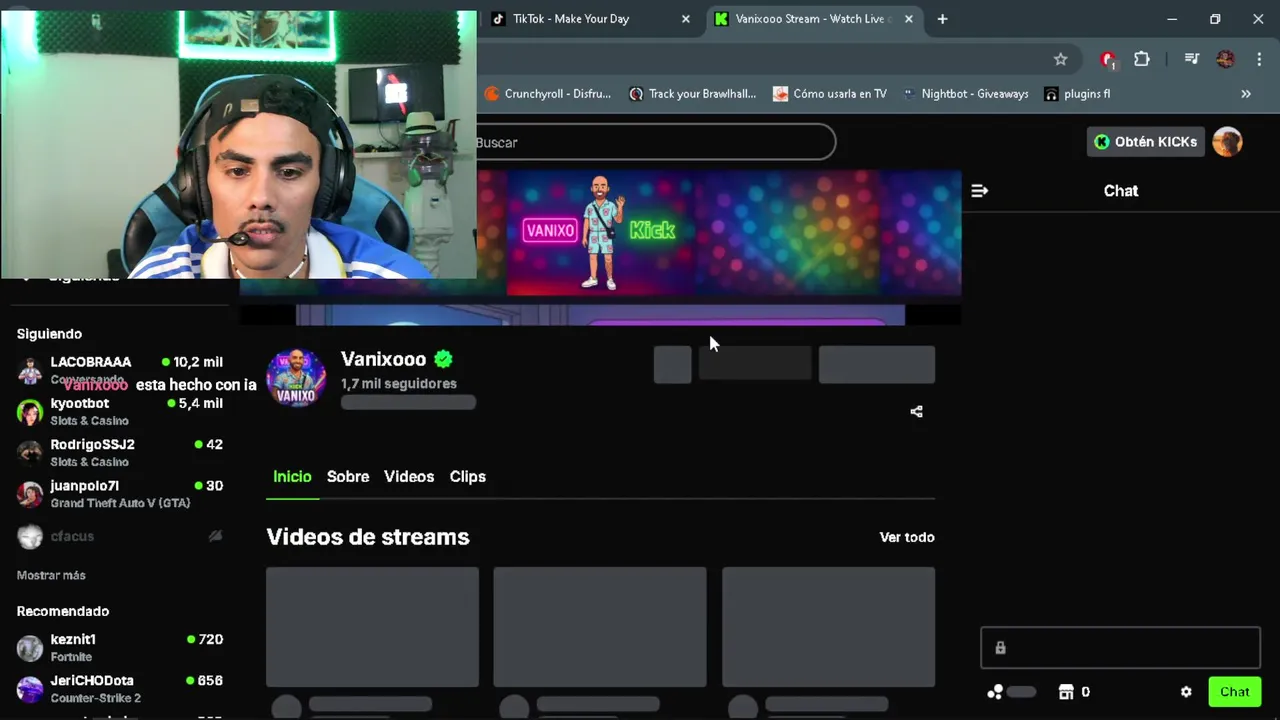The height and width of the screenshot is (720, 1280).
Task: Switch to the Clips tab
Action: (467, 477)
